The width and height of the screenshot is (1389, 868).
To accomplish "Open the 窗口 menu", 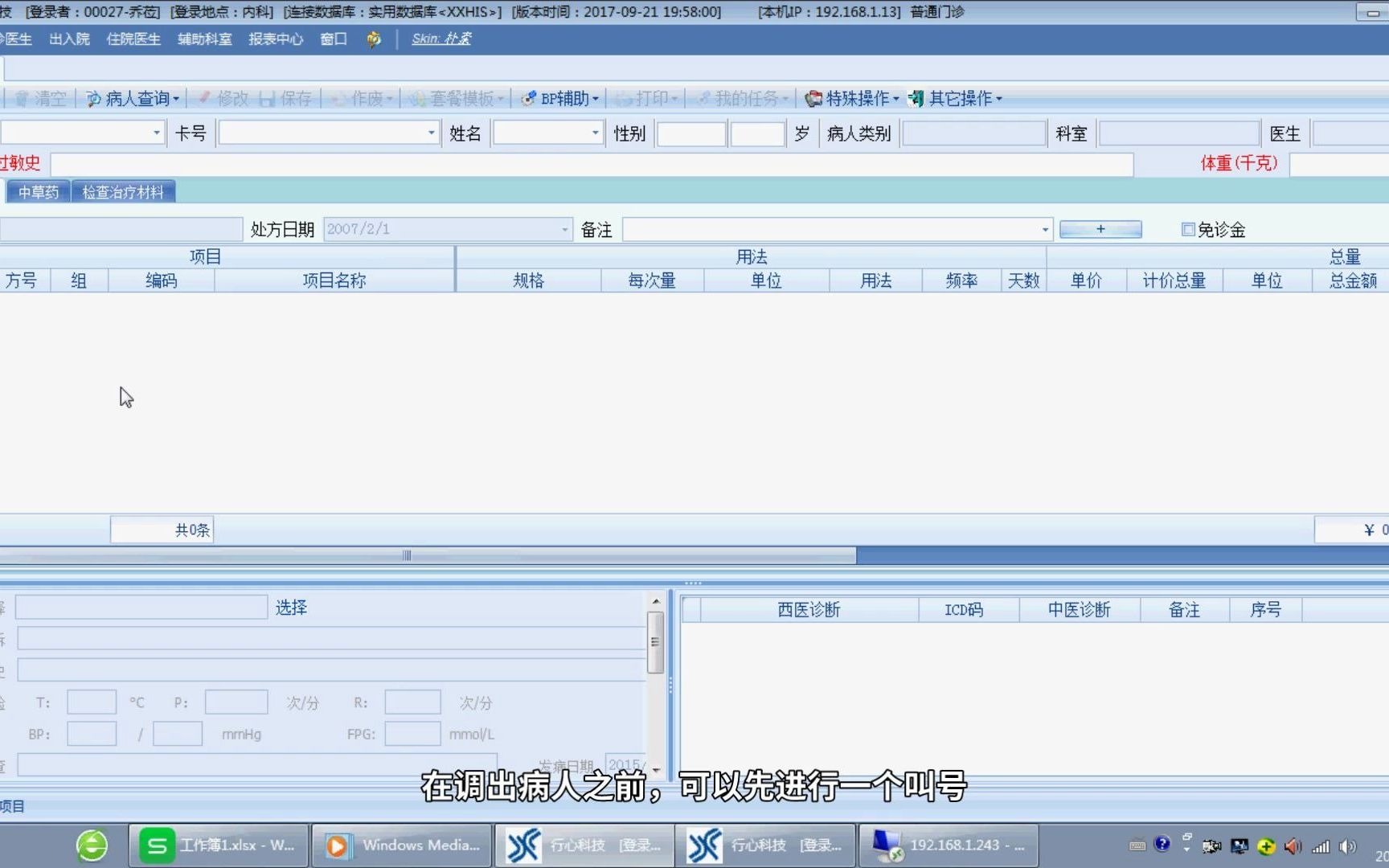I will pos(333,39).
